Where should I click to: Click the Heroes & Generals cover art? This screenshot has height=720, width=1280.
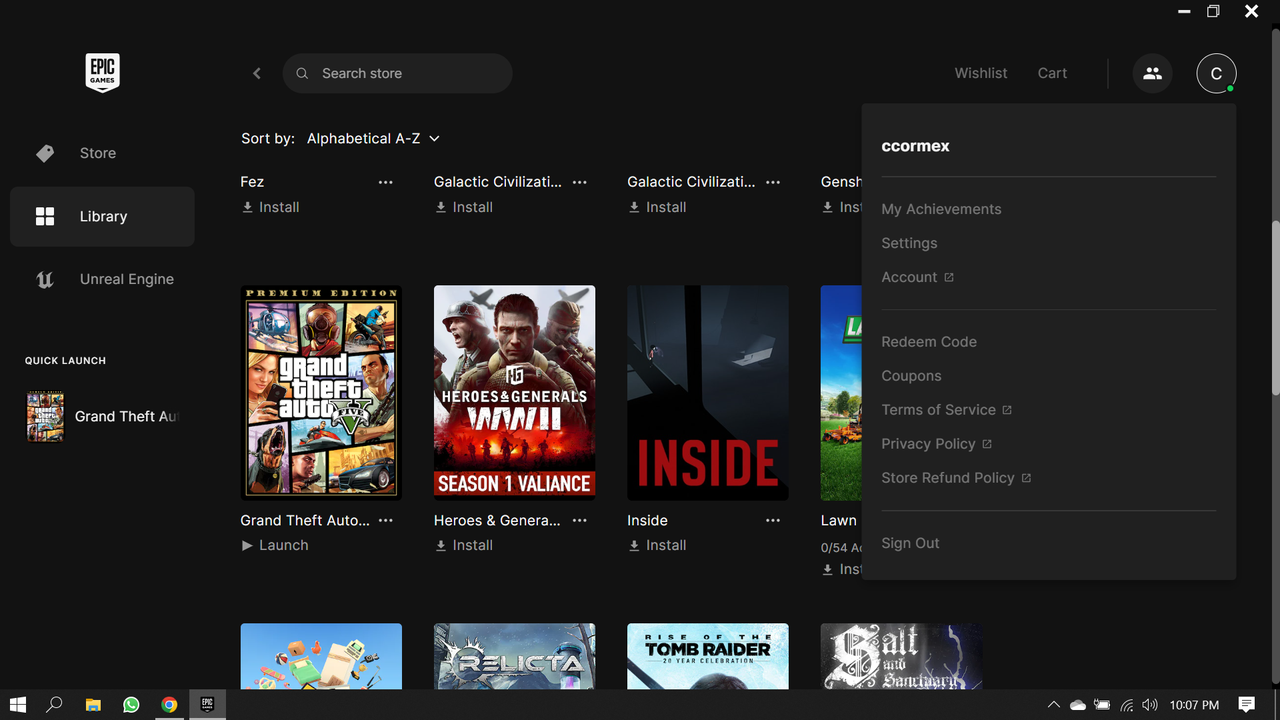tap(515, 393)
